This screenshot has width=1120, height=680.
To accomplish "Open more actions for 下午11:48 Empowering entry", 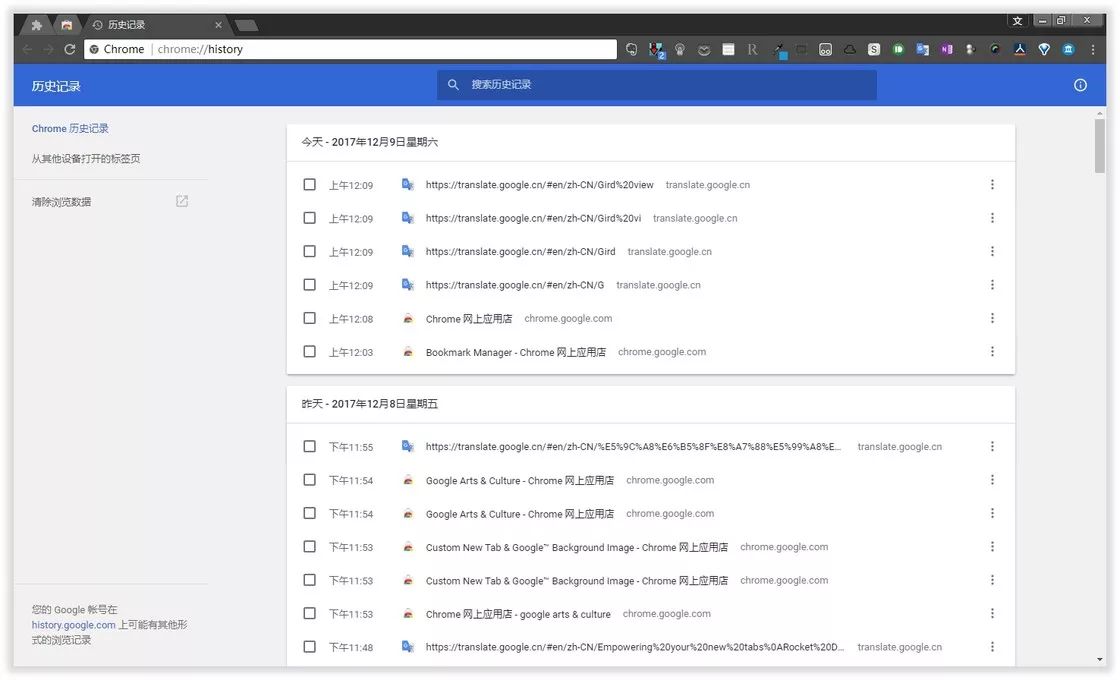I will click(x=992, y=646).
